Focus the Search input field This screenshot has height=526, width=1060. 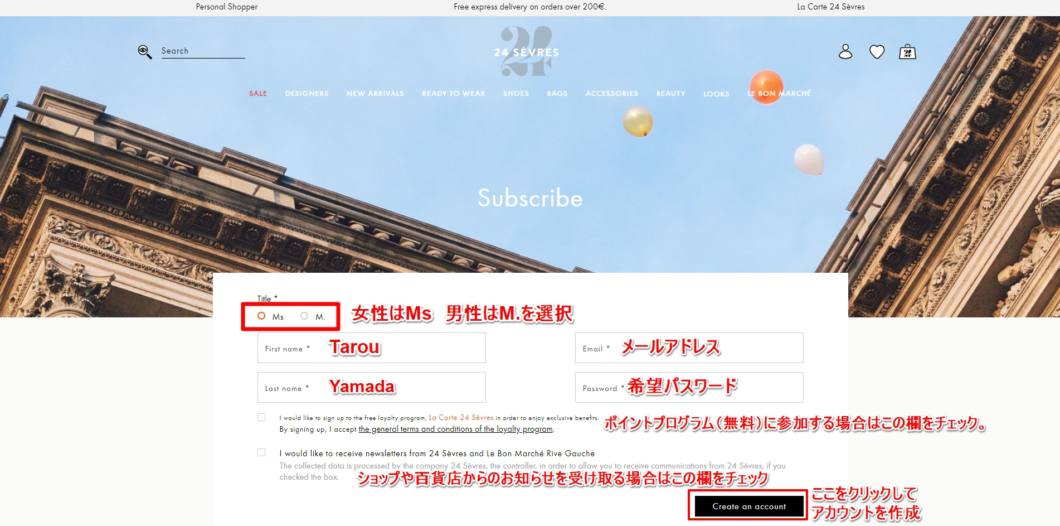click(x=203, y=51)
